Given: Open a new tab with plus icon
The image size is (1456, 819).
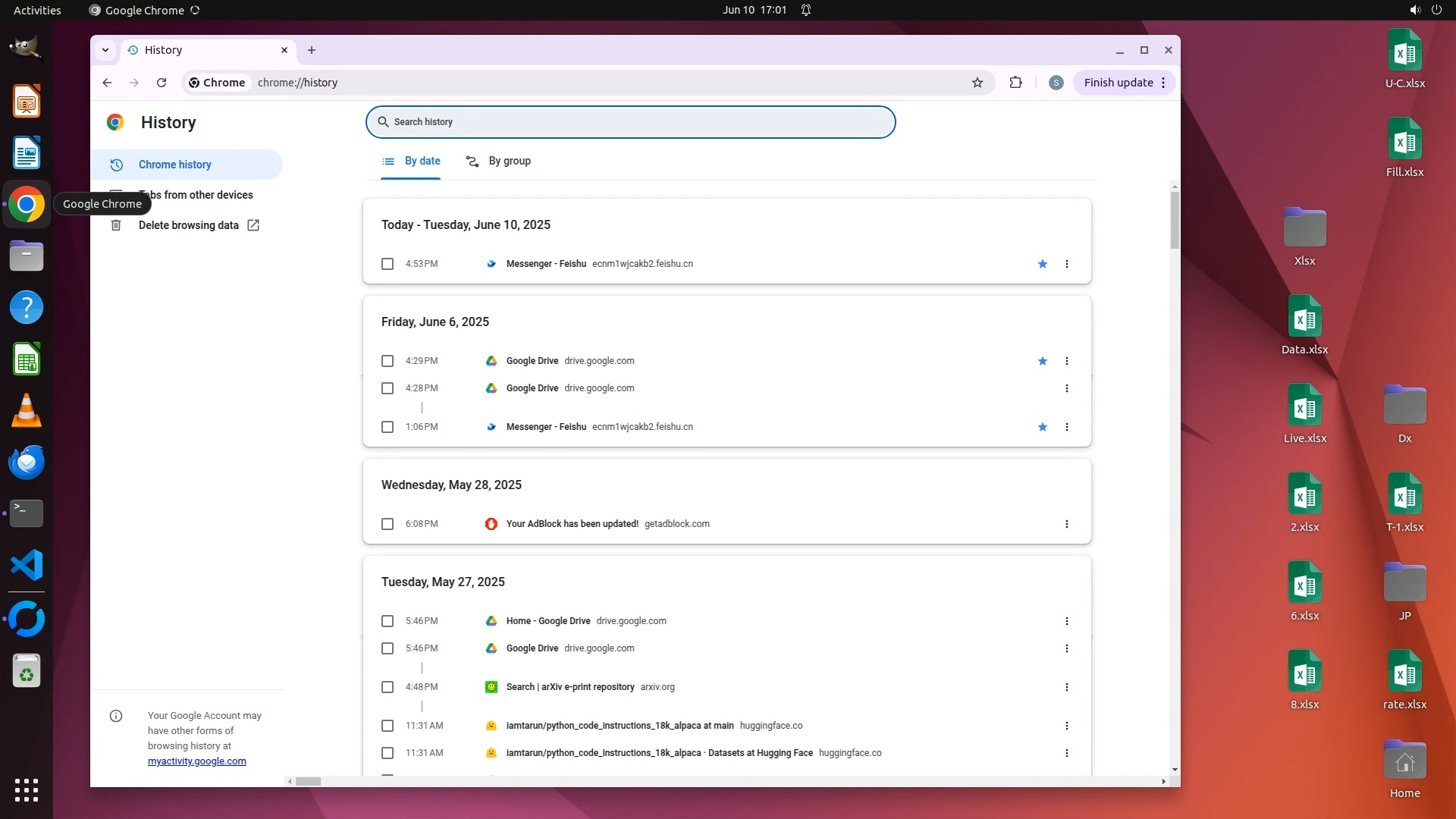Looking at the screenshot, I should coord(312,50).
